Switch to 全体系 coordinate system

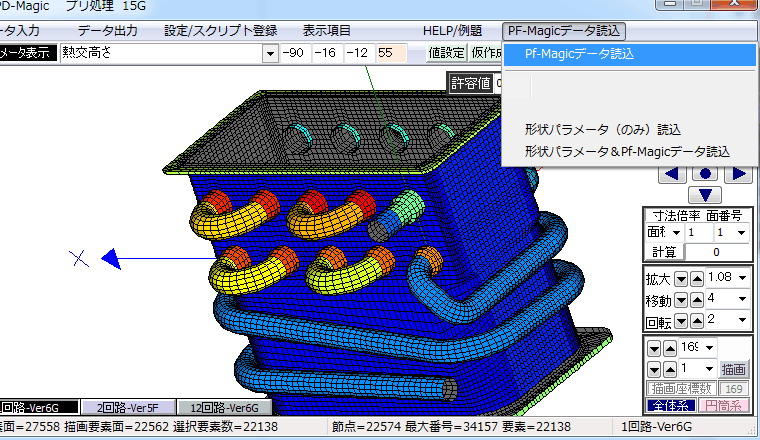(x=671, y=406)
